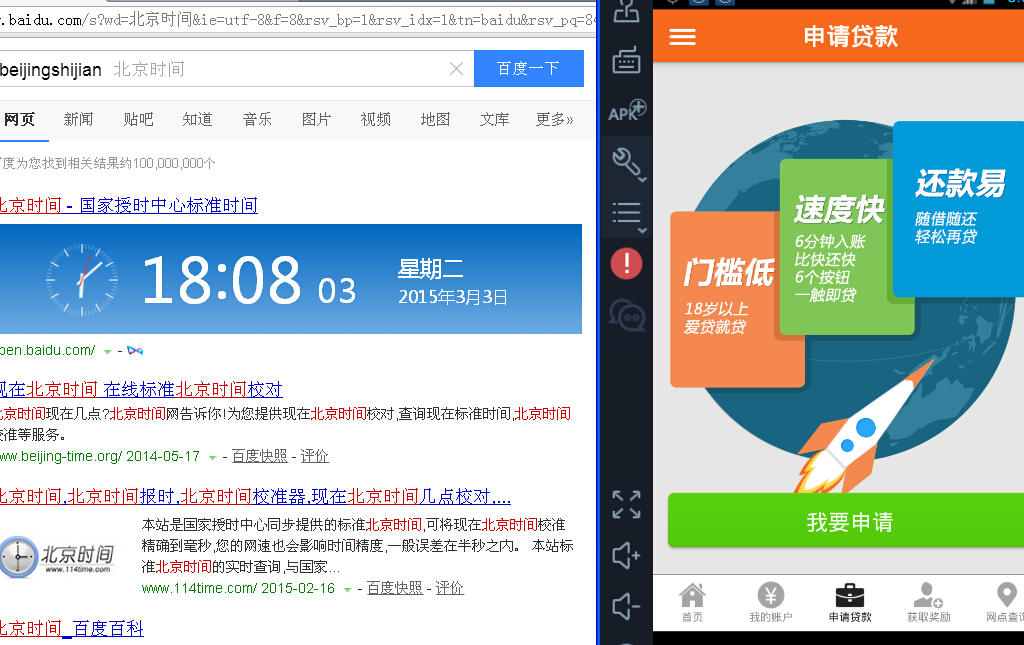Click the browser address bar URL
The image size is (1024, 645).
[297, 20]
